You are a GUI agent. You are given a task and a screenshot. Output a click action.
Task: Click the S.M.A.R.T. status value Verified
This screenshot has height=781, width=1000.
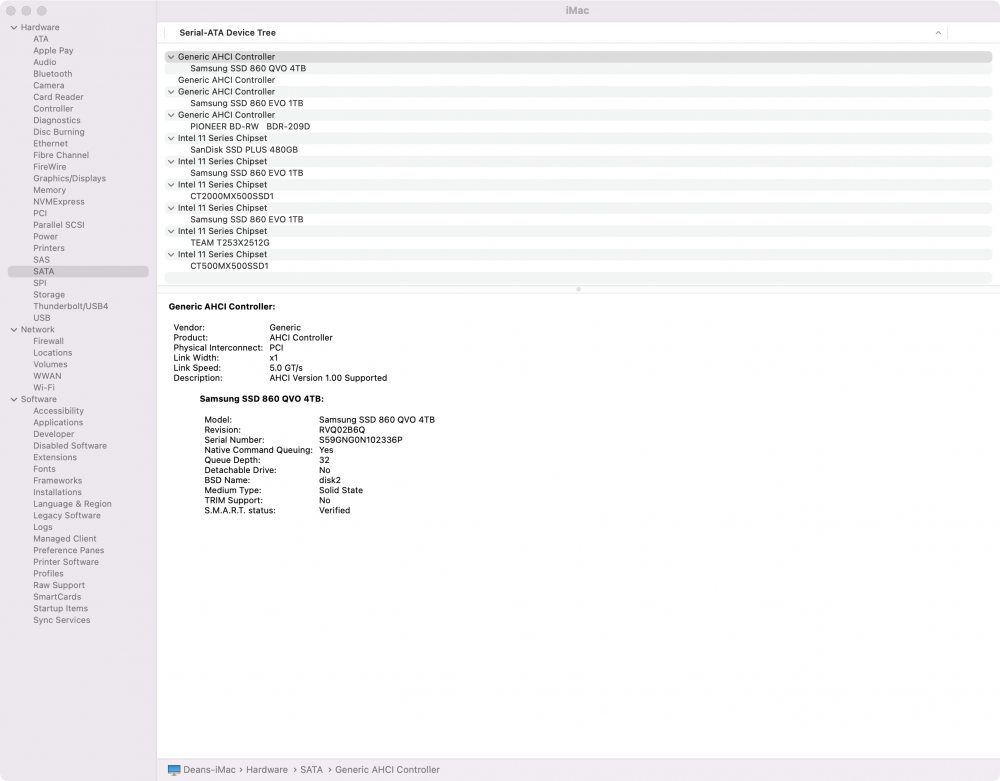[x=334, y=511]
